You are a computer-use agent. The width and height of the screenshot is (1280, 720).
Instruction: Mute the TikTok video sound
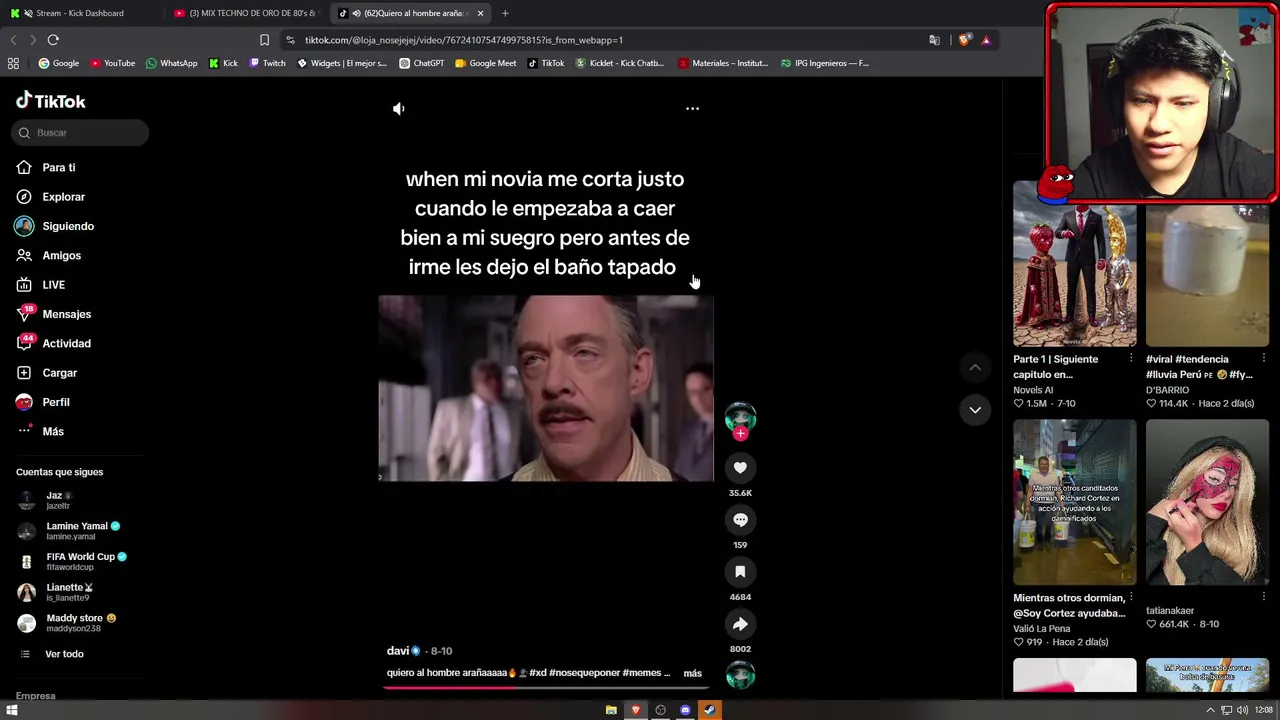398,108
